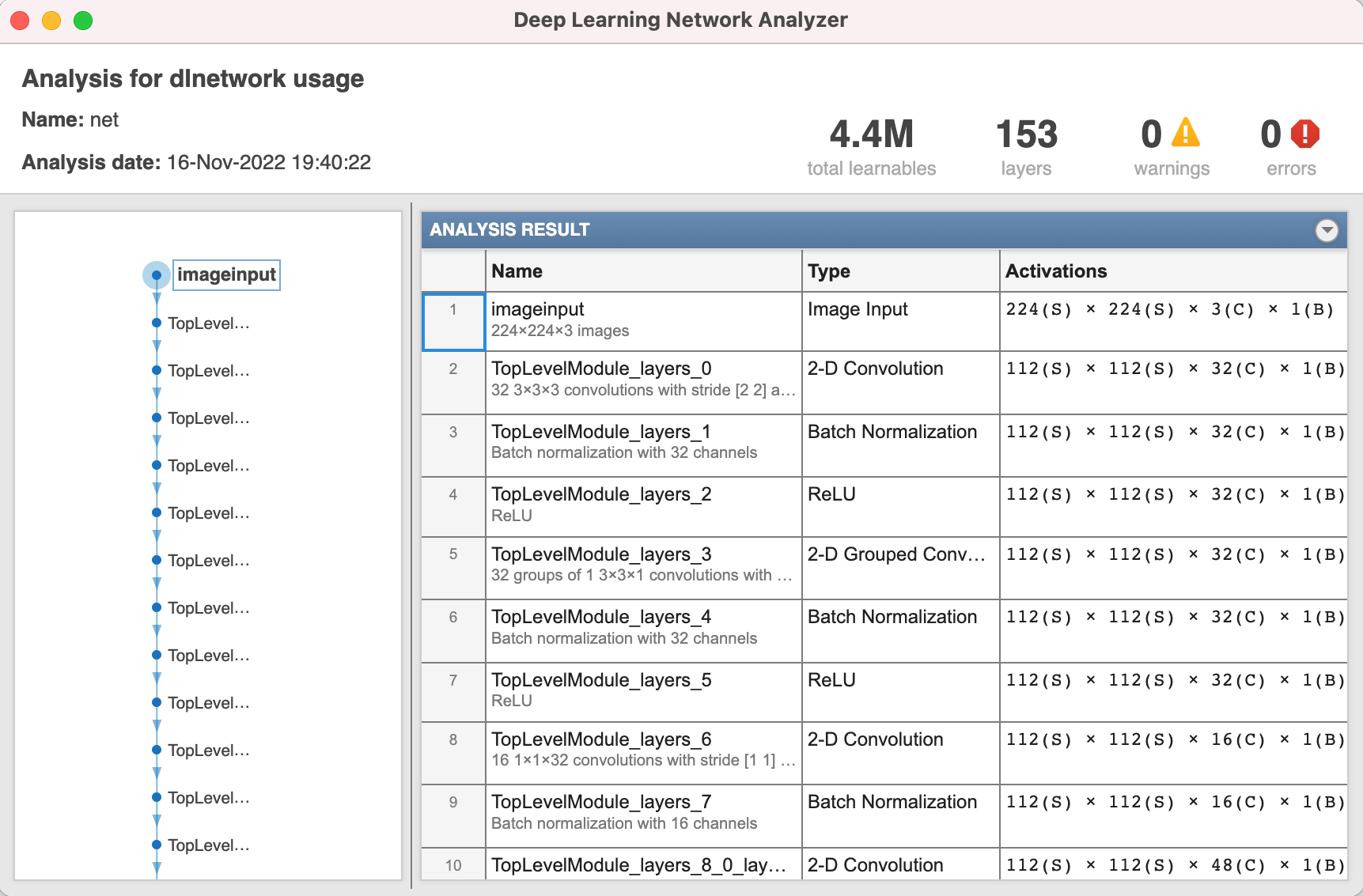1363x896 pixels.
Task: Click the 153 layers count
Action: (x=1026, y=134)
